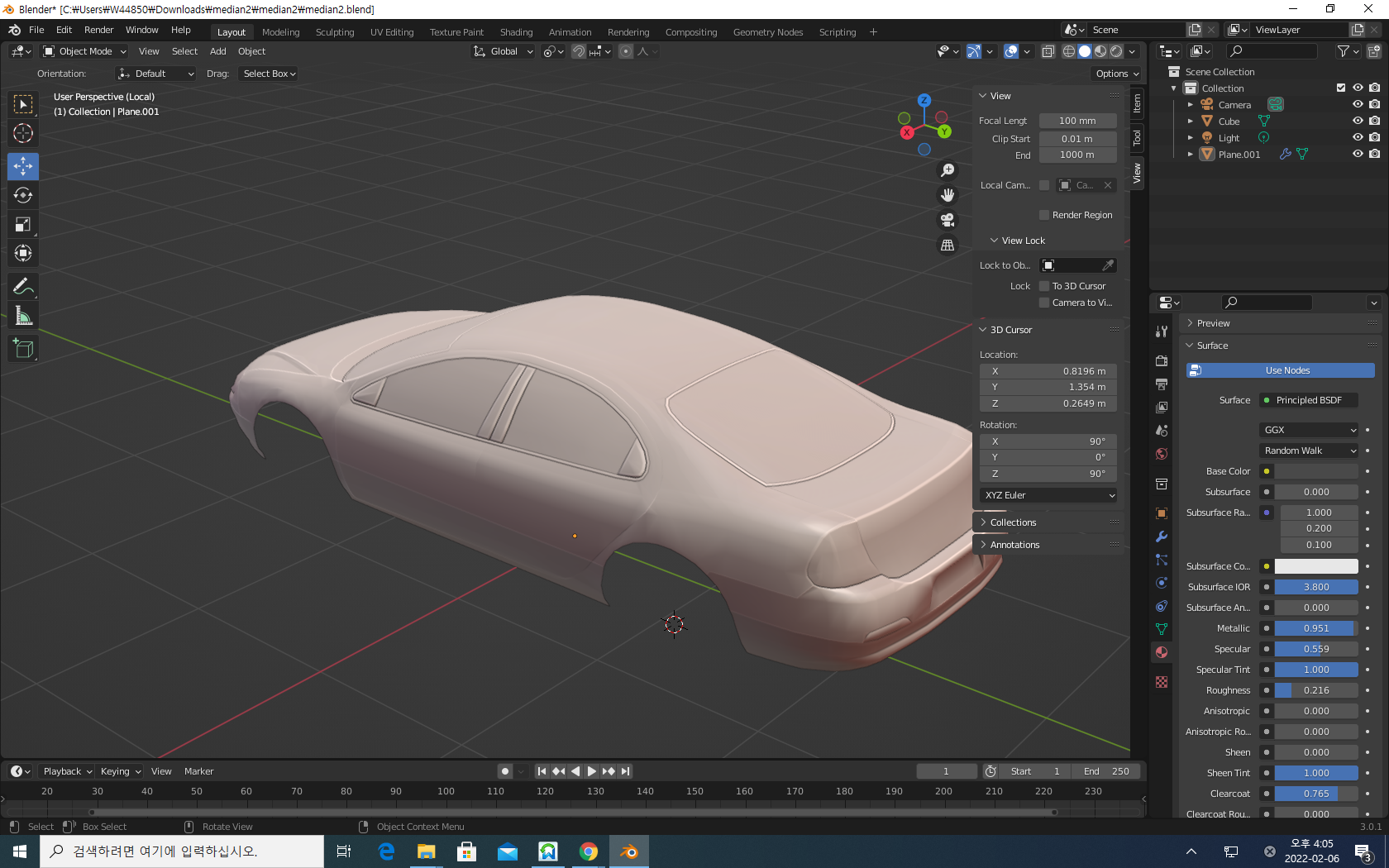Click the Add Cube tool icon
The image size is (1389, 868).
[23, 349]
